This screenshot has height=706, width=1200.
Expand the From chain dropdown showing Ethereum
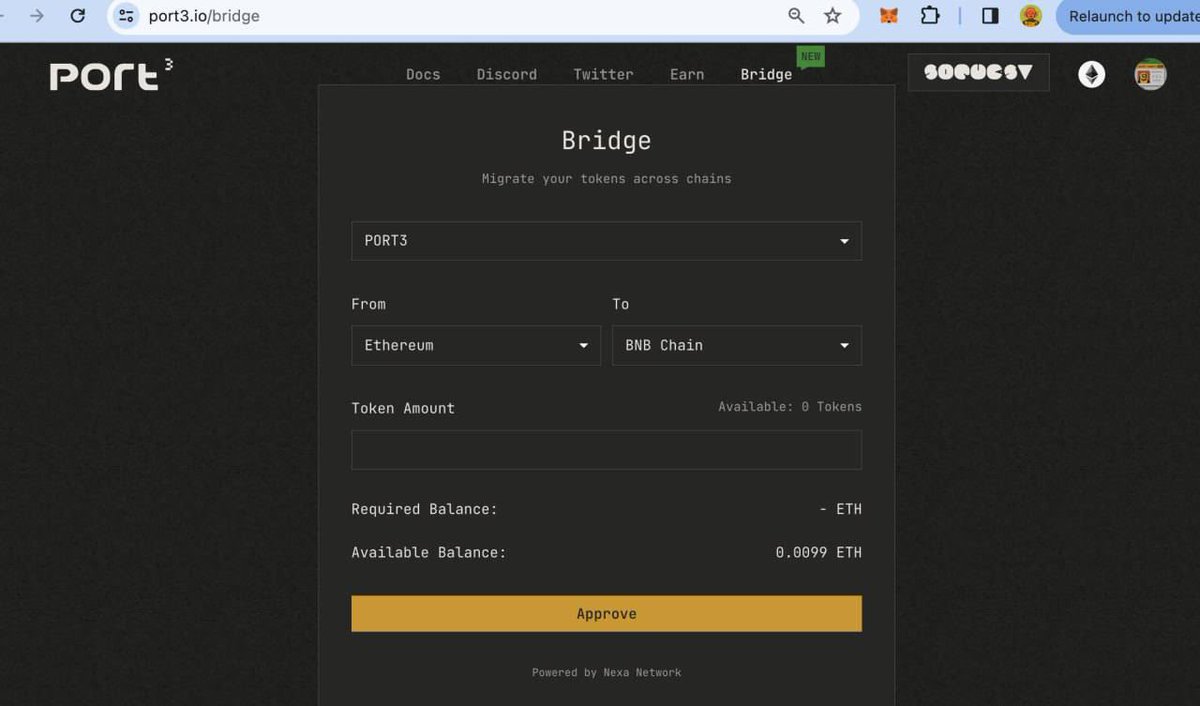coord(475,345)
